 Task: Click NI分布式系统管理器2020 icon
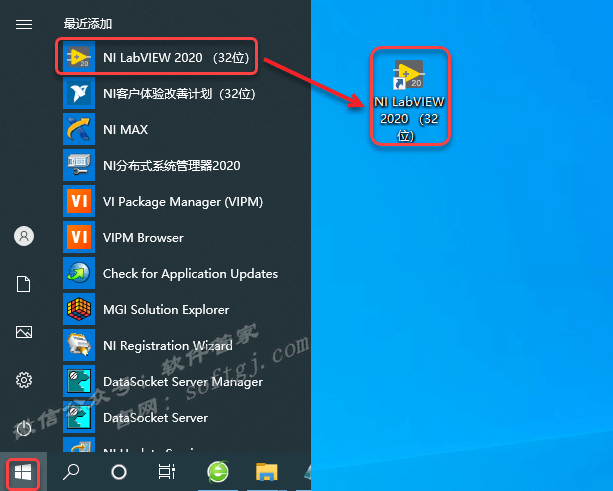click(79, 165)
